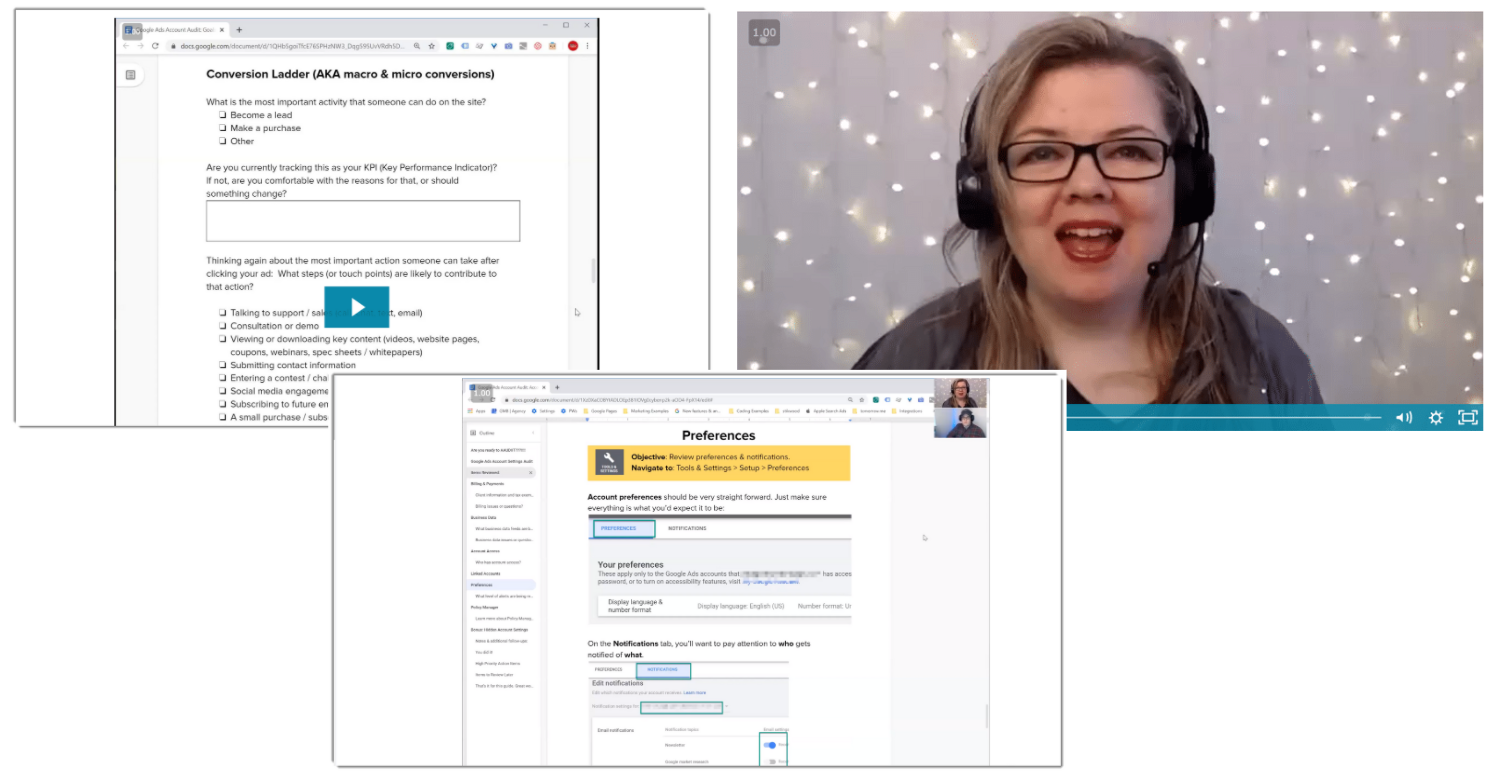Check the 'Make a purchase' checkbox
The image size is (1489, 771).
pyautogui.click(x=223, y=128)
